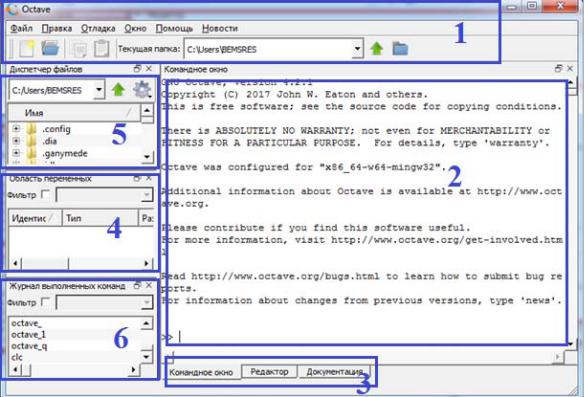
Task: Open the workspace filter combo box
Action: pyautogui.click(x=104, y=195)
